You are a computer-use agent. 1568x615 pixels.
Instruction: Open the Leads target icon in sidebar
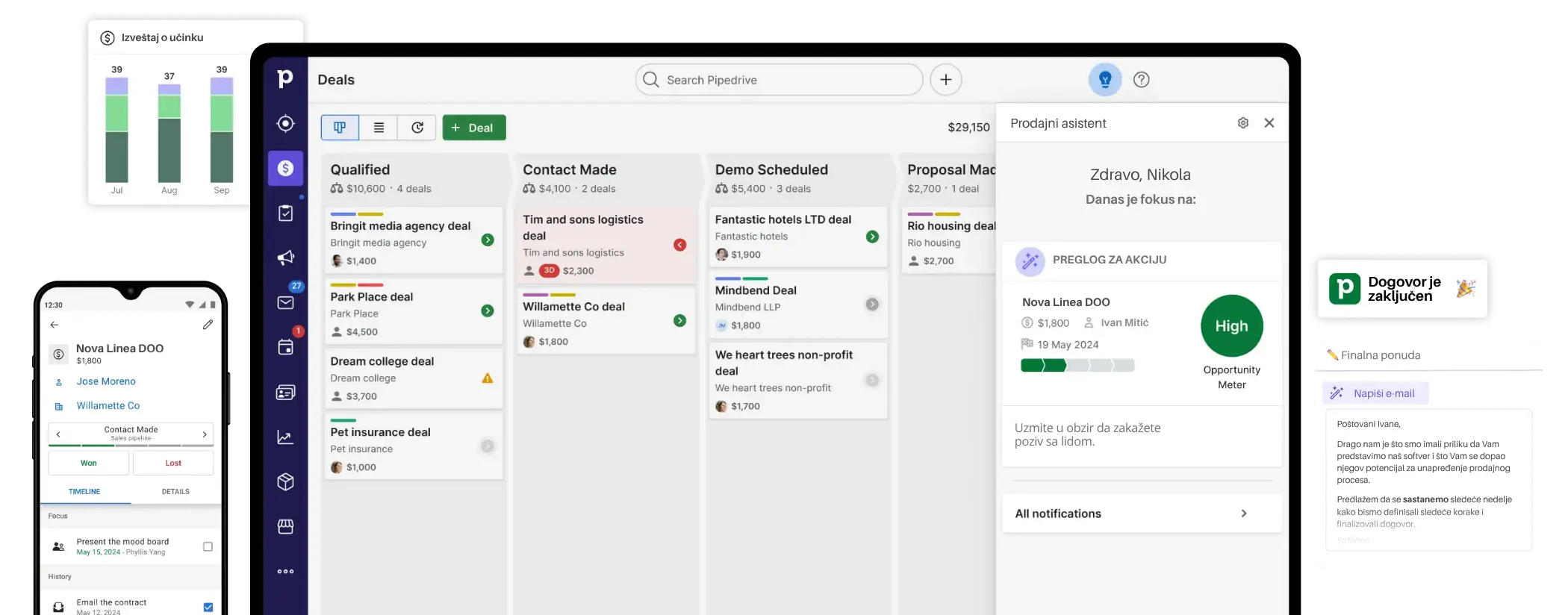tap(285, 123)
